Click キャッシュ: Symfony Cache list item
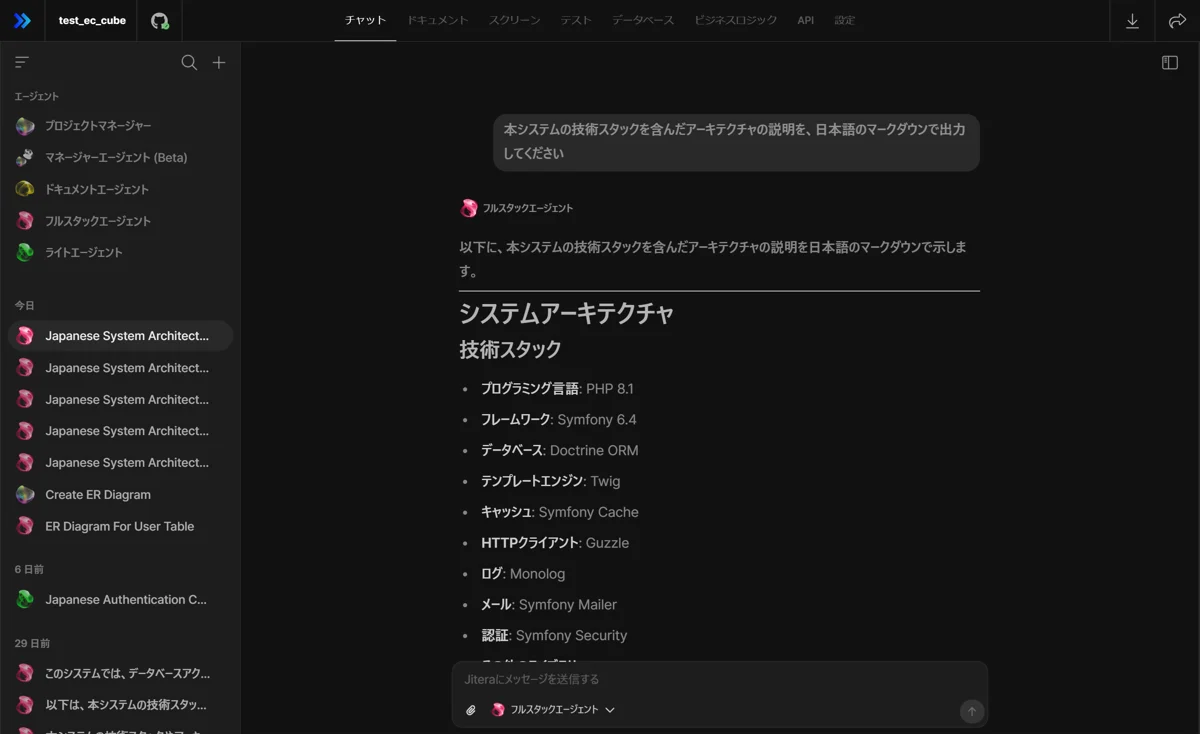 click(559, 512)
